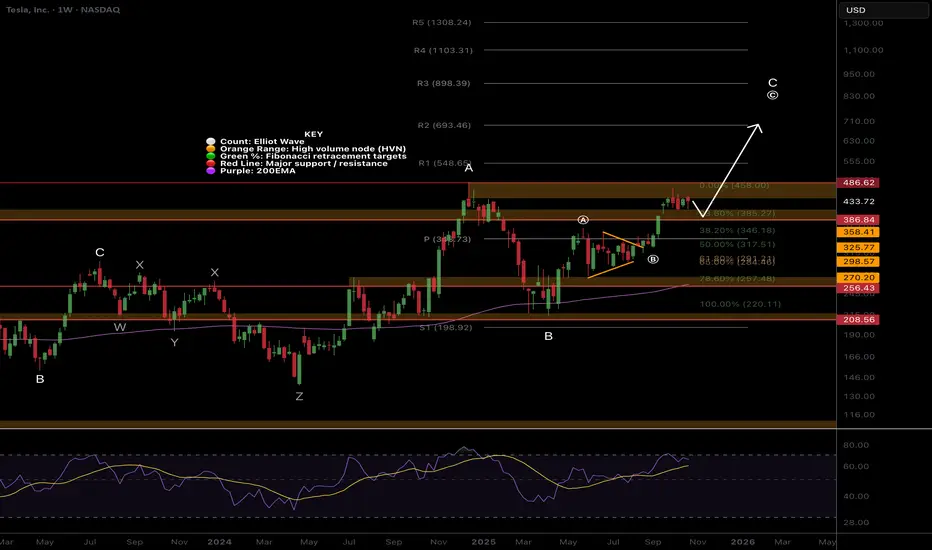Click Fibonacci label 0.00% (458.00)
The width and height of the screenshot is (932, 550).
pyautogui.click(x=734, y=186)
